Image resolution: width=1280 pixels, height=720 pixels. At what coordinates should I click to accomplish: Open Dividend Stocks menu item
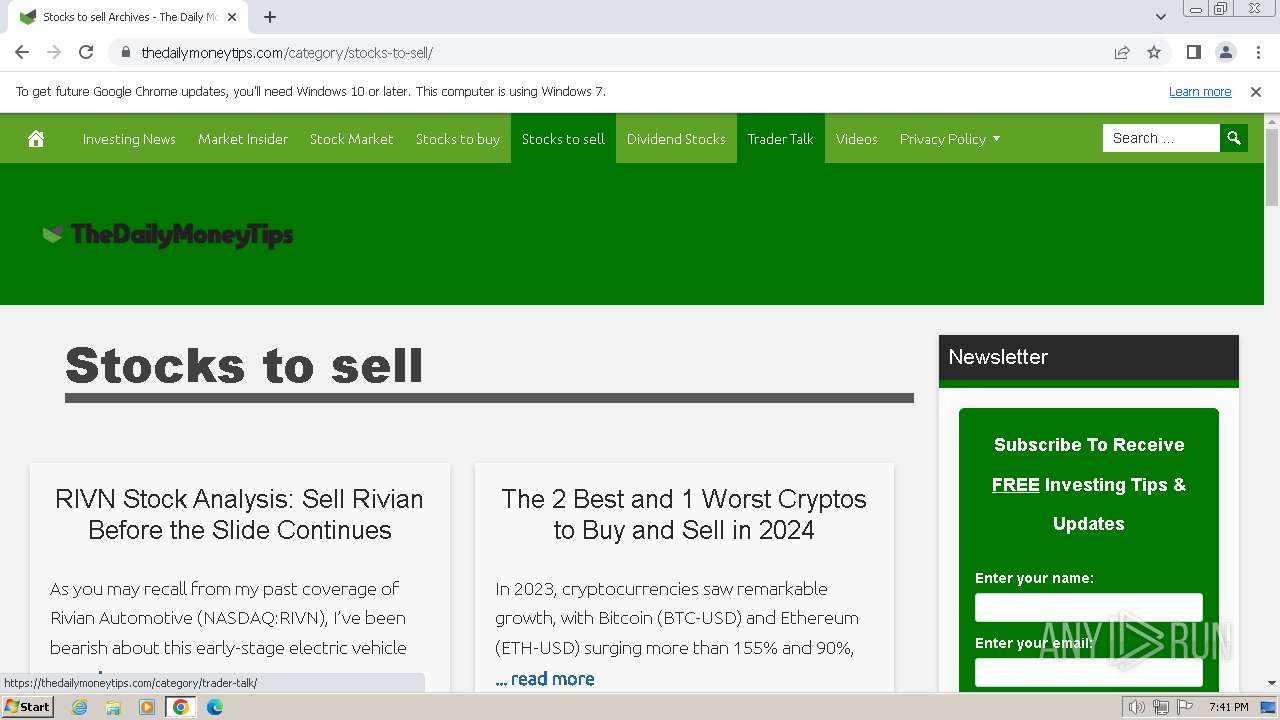[676, 139]
